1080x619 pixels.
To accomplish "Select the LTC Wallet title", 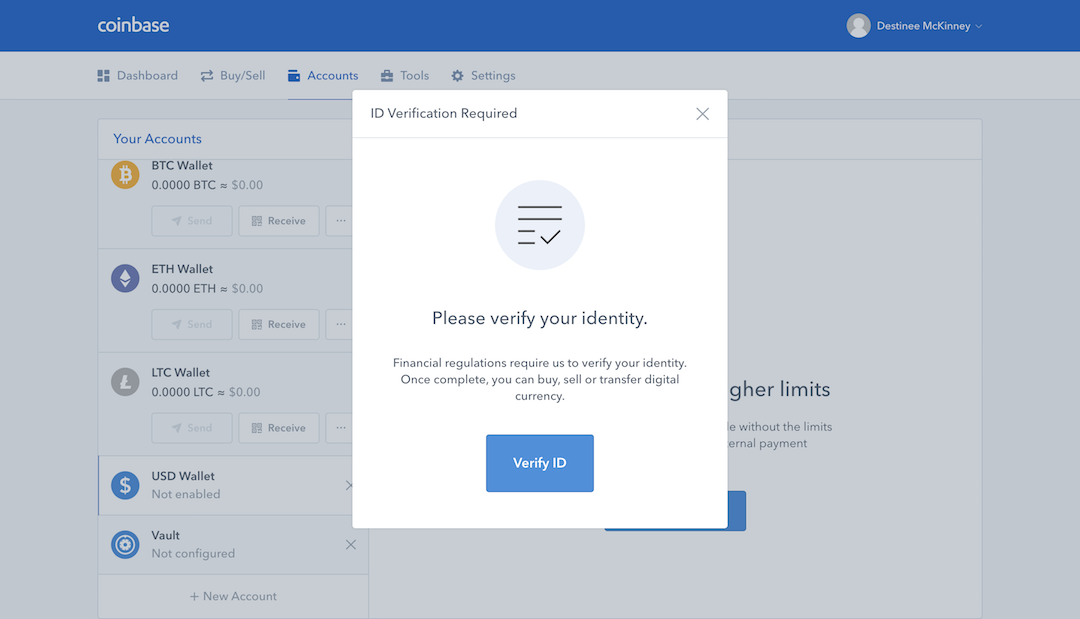I will pos(180,373).
